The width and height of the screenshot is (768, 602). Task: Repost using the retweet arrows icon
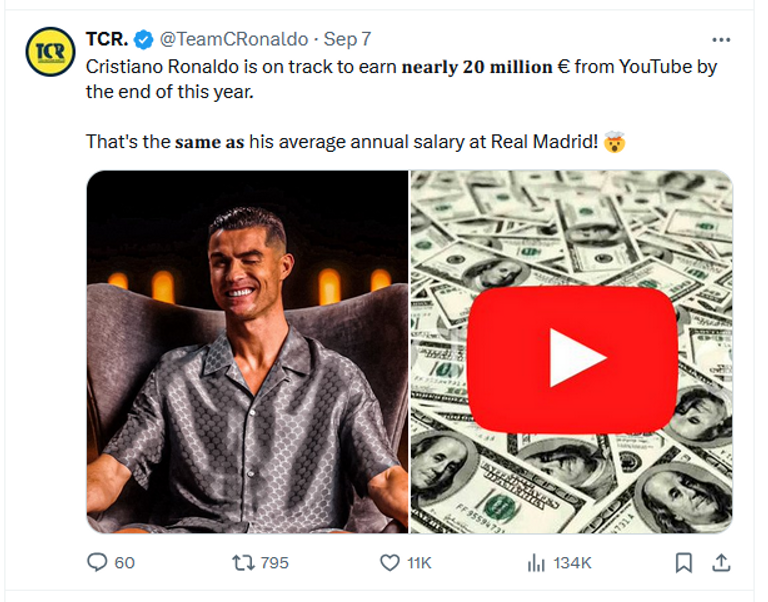[x=243, y=563]
